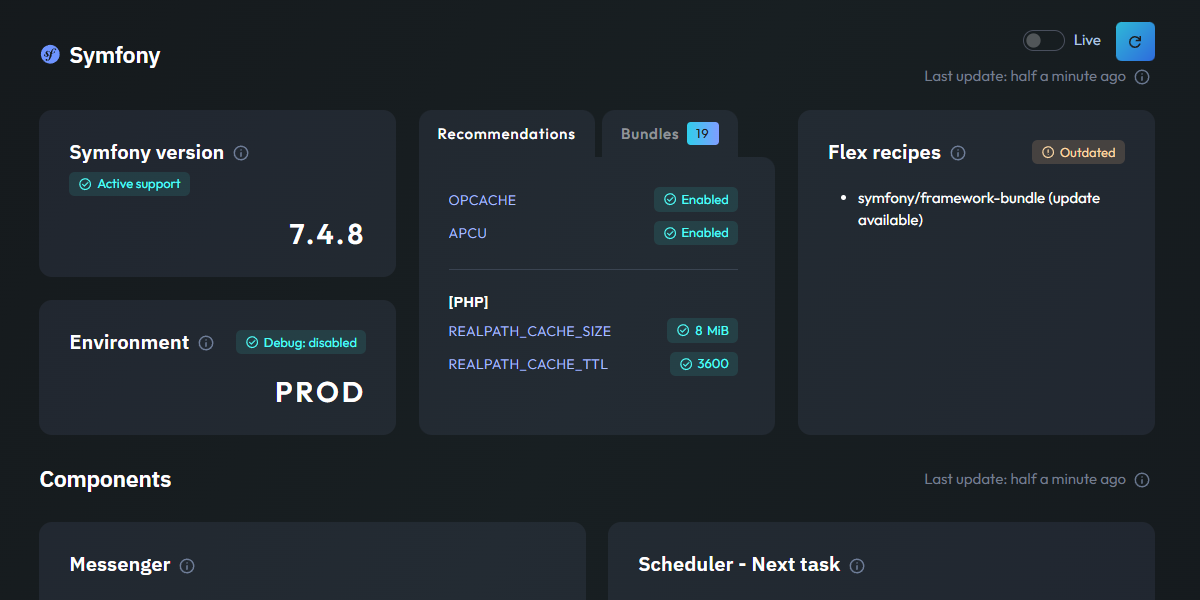Viewport: 1200px width, 600px height.
Task: Open the REALPATH_CACHE_SIZE link
Action: [x=530, y=331]
